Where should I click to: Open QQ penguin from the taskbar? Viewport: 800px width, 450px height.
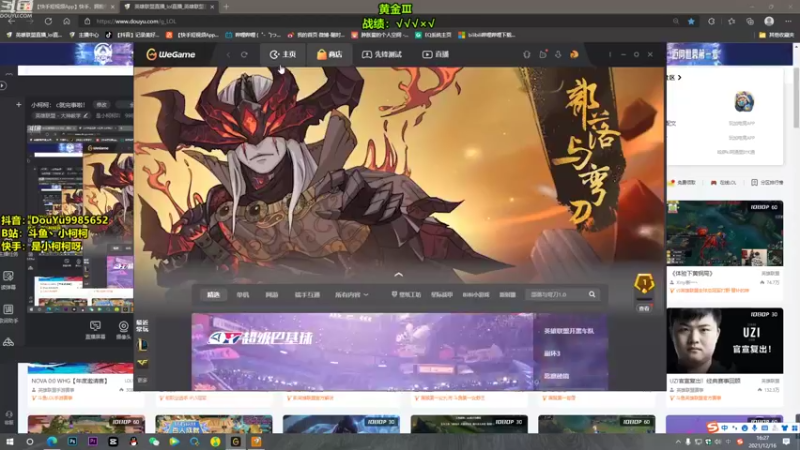point(134,441)
